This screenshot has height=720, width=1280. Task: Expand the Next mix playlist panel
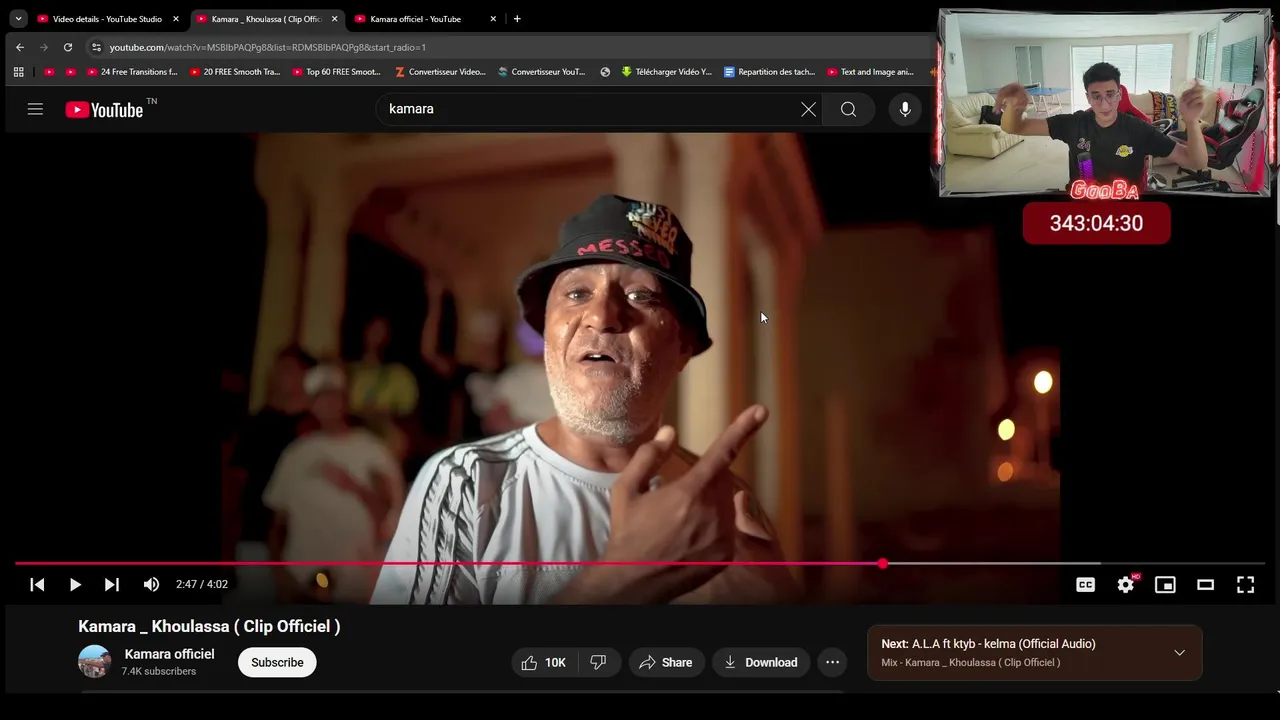[1180, 653]
